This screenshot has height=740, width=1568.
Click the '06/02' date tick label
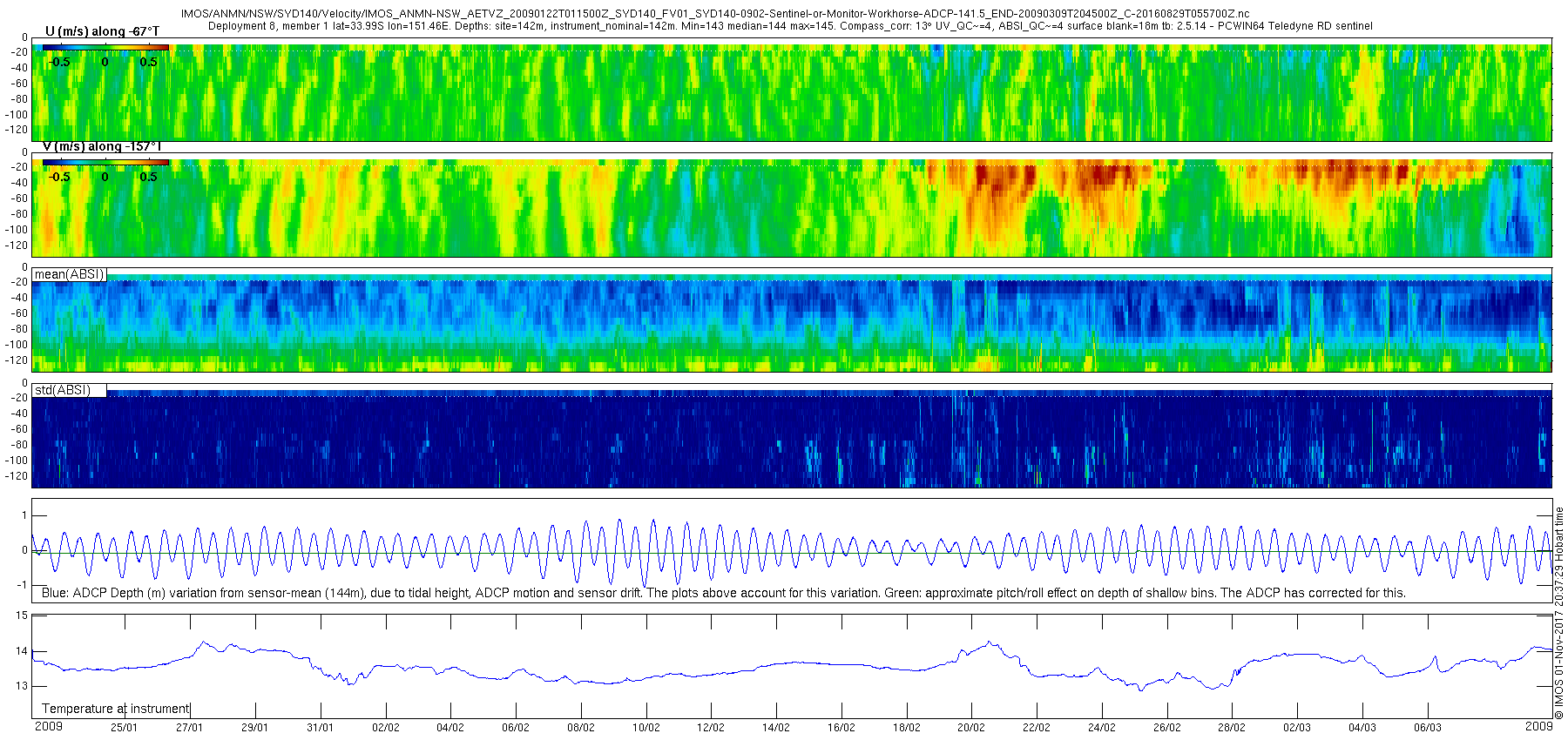pyautogui.click(x=516, y=728)
